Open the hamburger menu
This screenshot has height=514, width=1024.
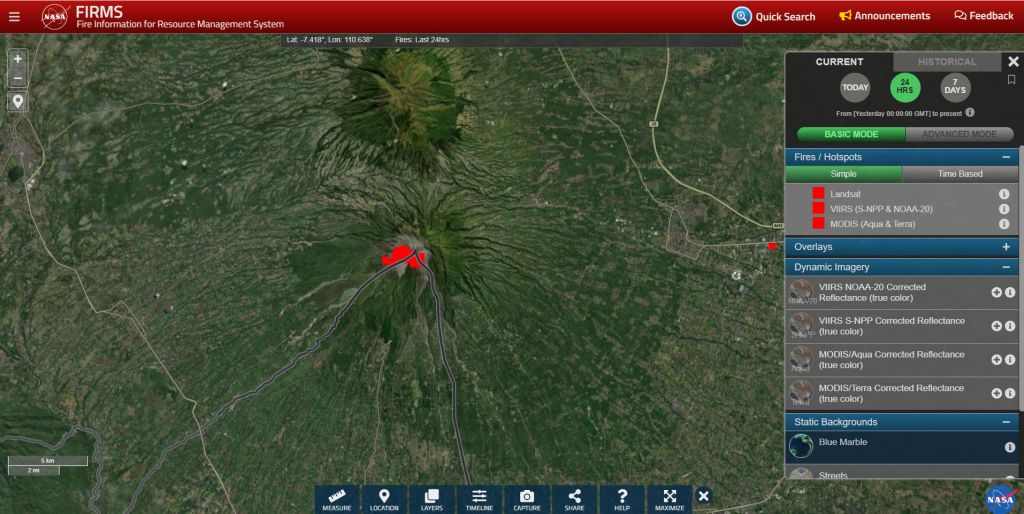14,16
